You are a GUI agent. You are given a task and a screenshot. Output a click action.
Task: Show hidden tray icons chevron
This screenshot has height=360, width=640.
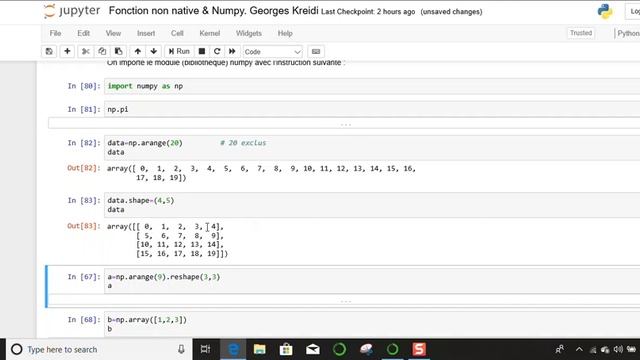(579, 349)
